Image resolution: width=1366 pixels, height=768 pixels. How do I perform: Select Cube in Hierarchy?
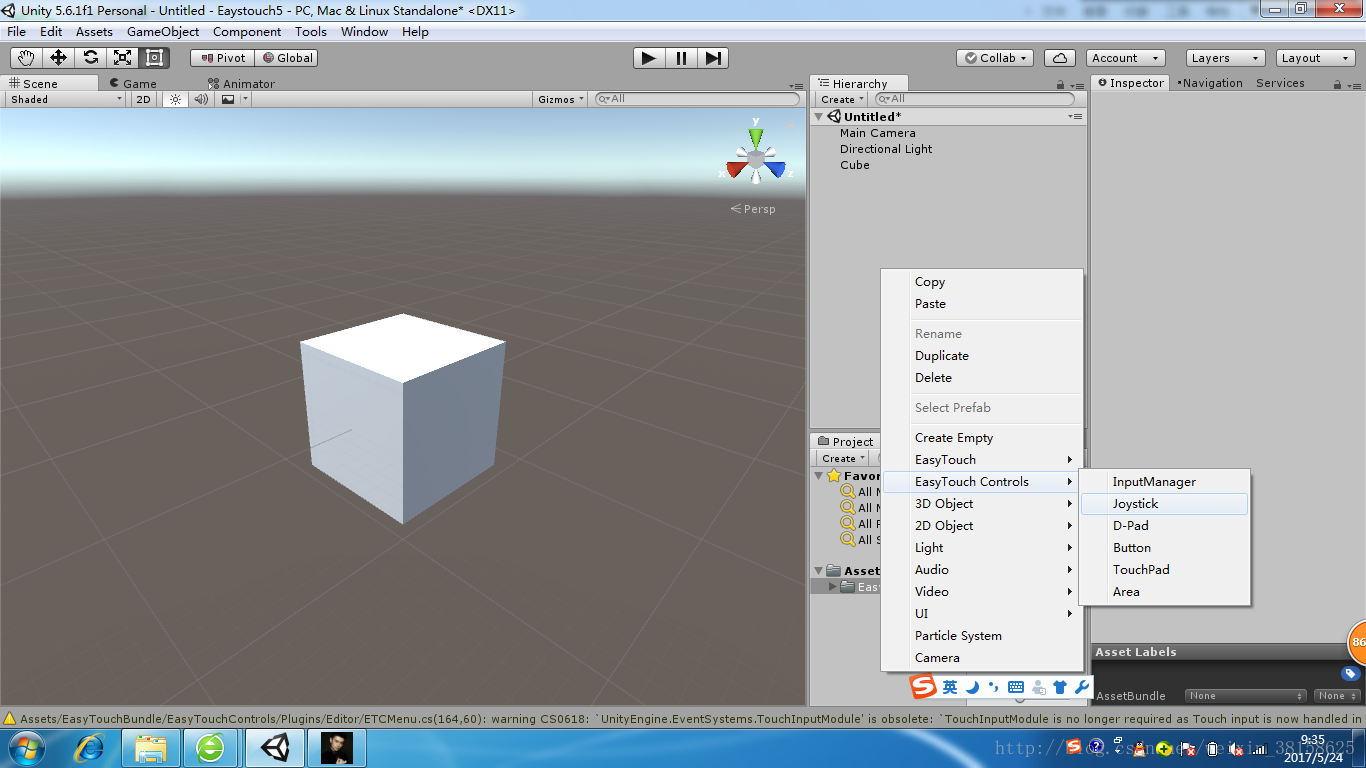click(855, 165)
